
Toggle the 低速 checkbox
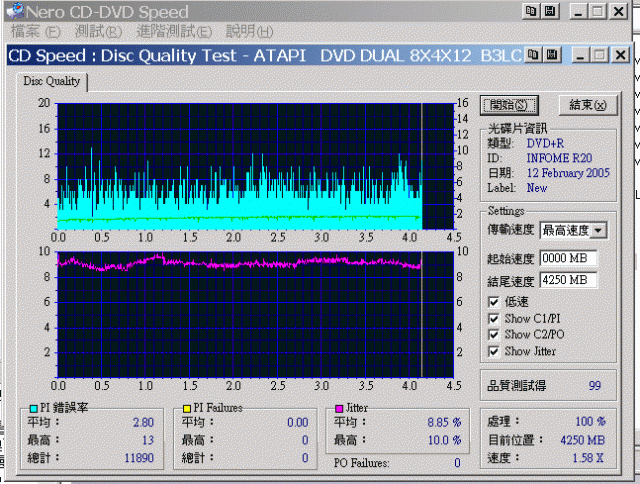493,302
